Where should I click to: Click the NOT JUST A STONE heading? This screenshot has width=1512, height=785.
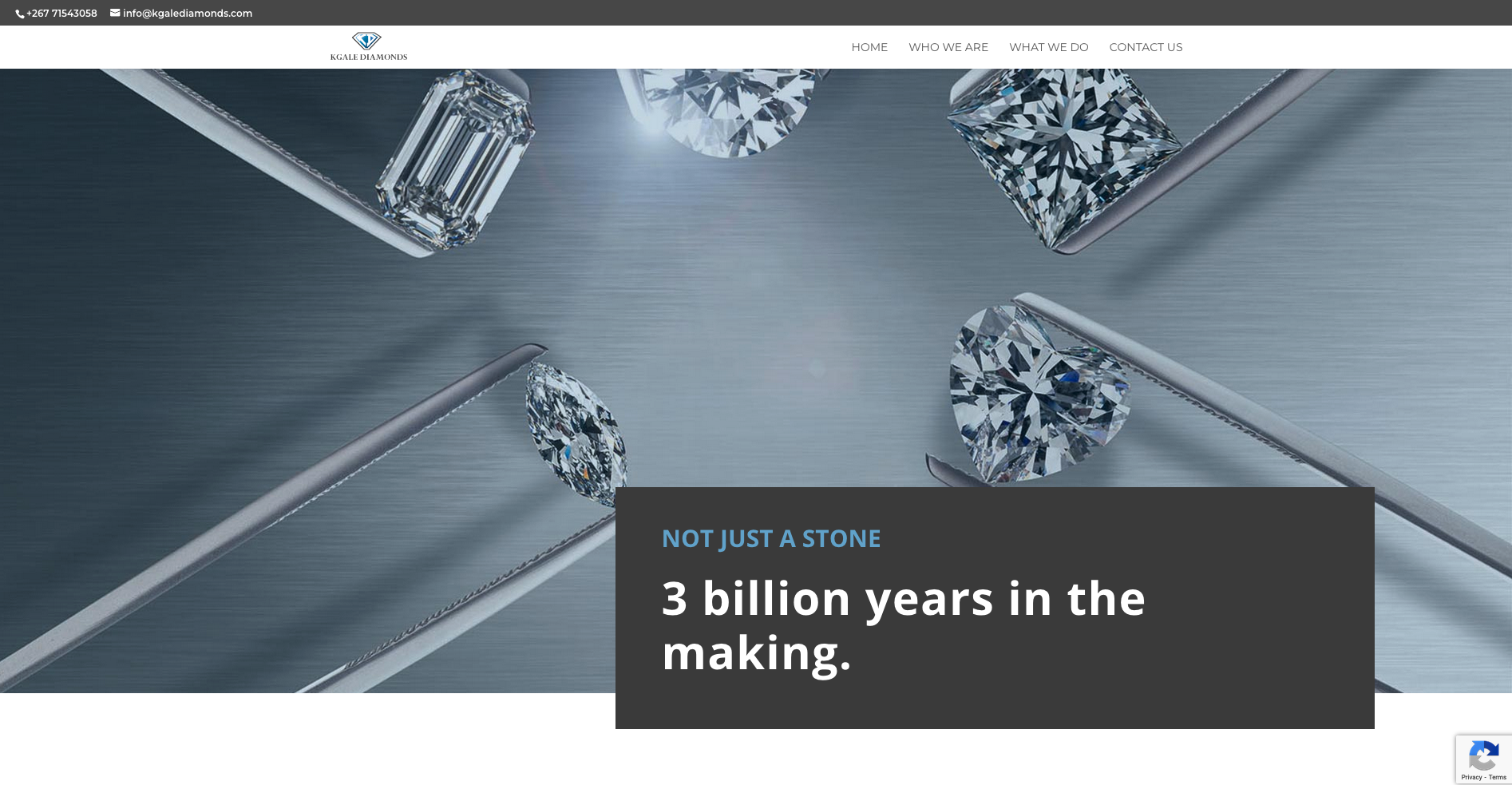tap(771, 539)
